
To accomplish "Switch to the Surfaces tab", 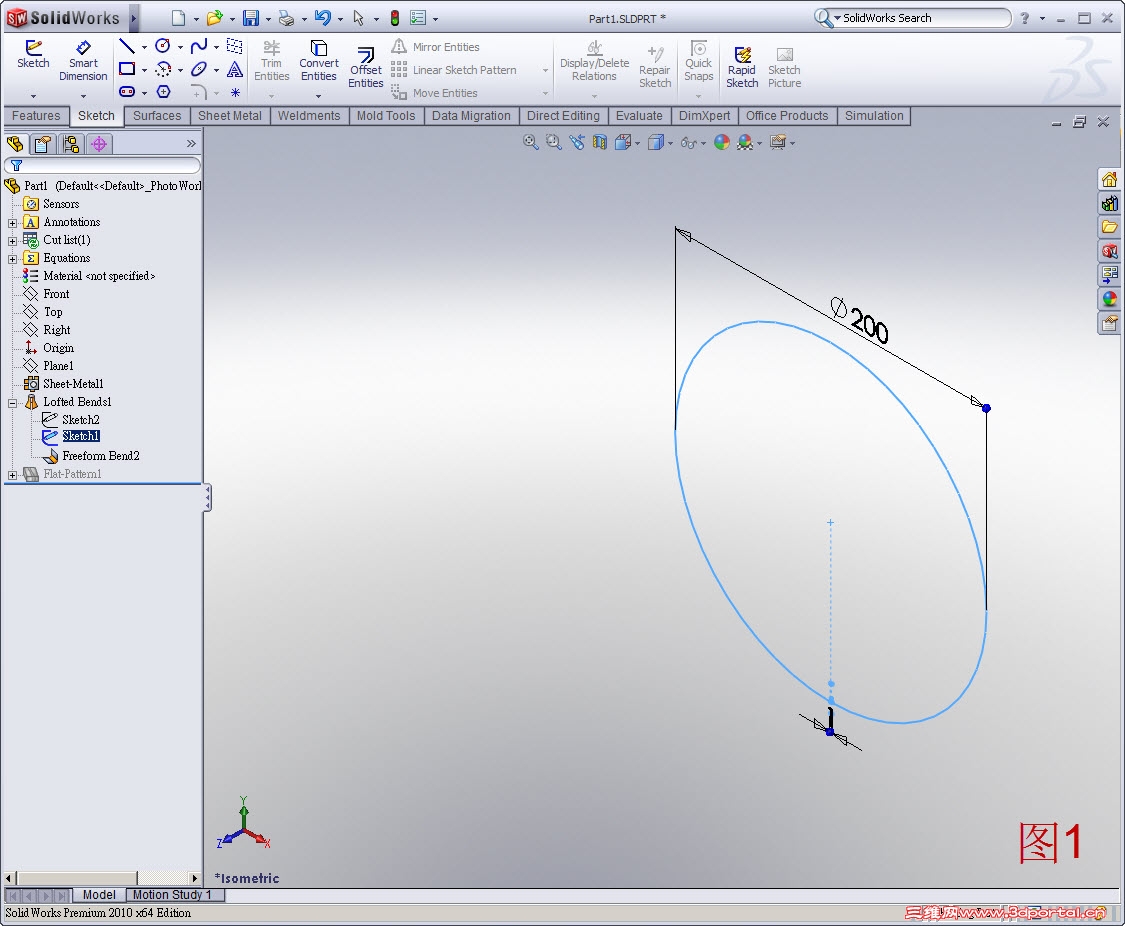I will click(x=157, y=115).
